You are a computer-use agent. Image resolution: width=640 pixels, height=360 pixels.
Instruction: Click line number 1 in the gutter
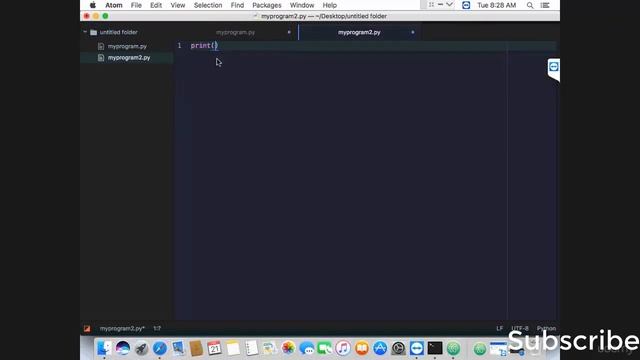(179, 45)
